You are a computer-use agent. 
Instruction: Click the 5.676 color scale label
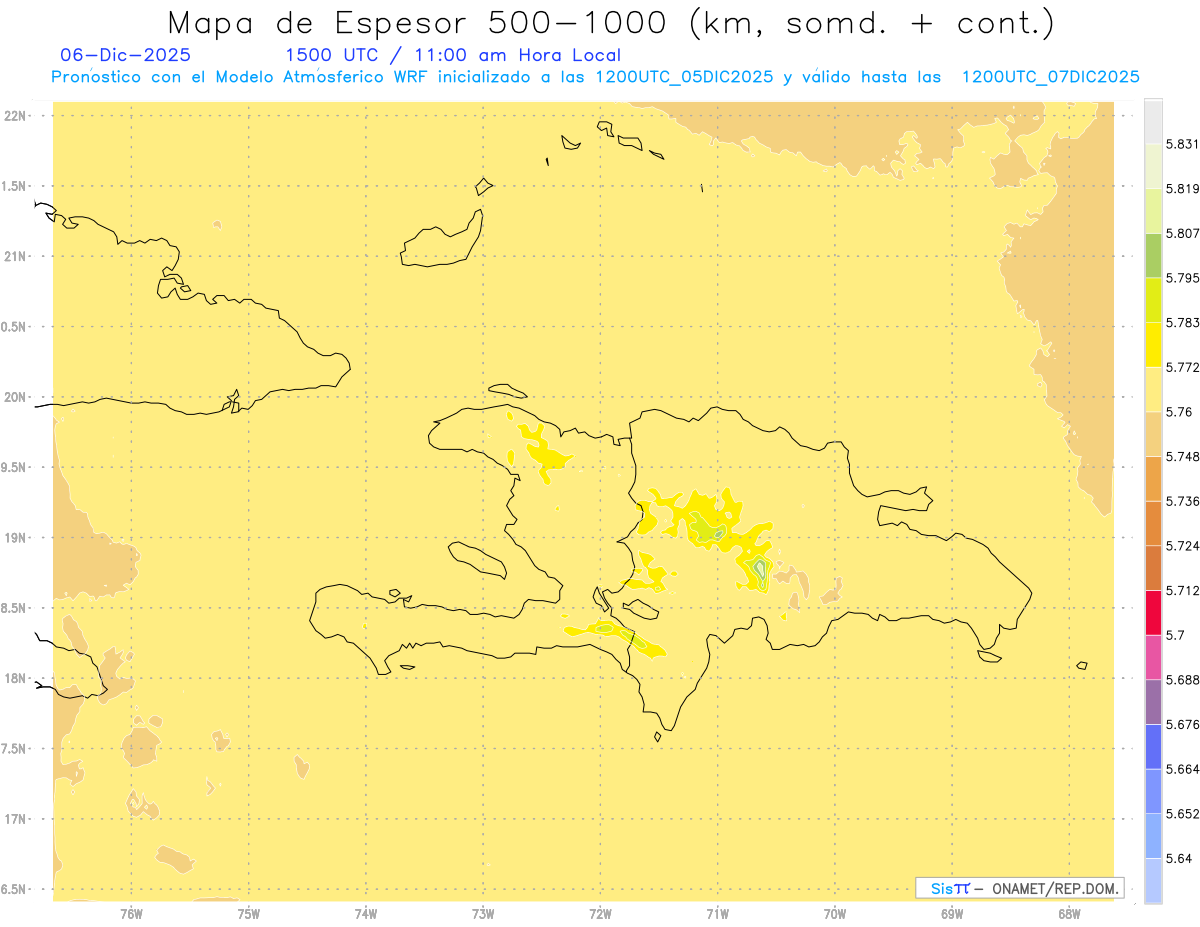pos(1182,725)
